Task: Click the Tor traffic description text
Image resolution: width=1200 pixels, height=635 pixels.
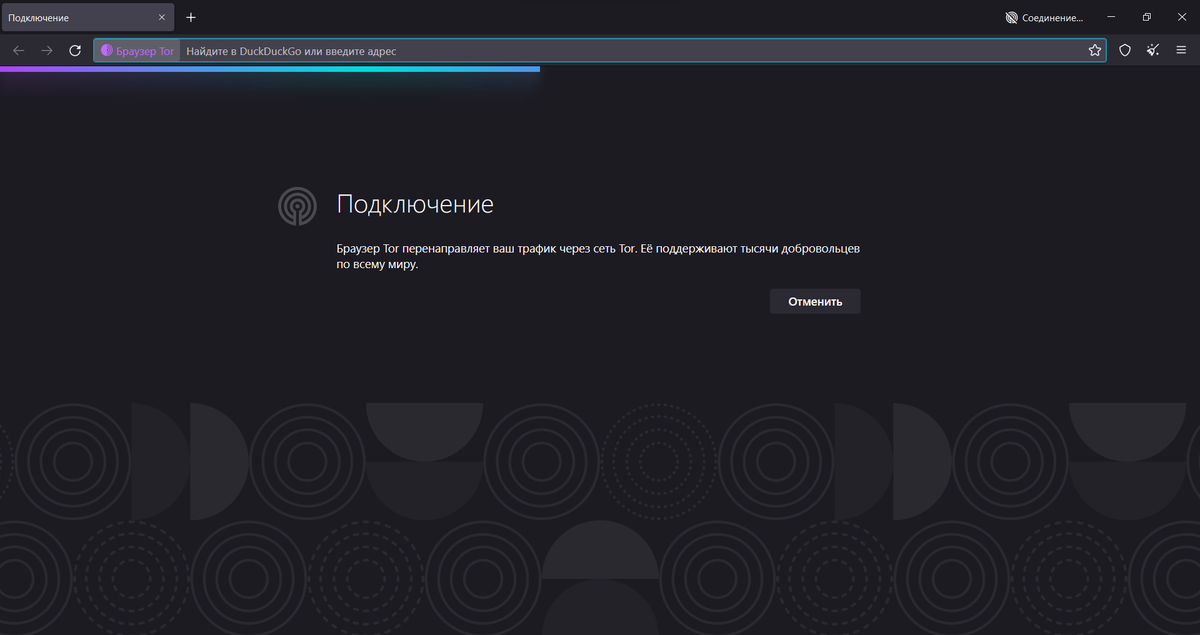Action: pos(598,256)
